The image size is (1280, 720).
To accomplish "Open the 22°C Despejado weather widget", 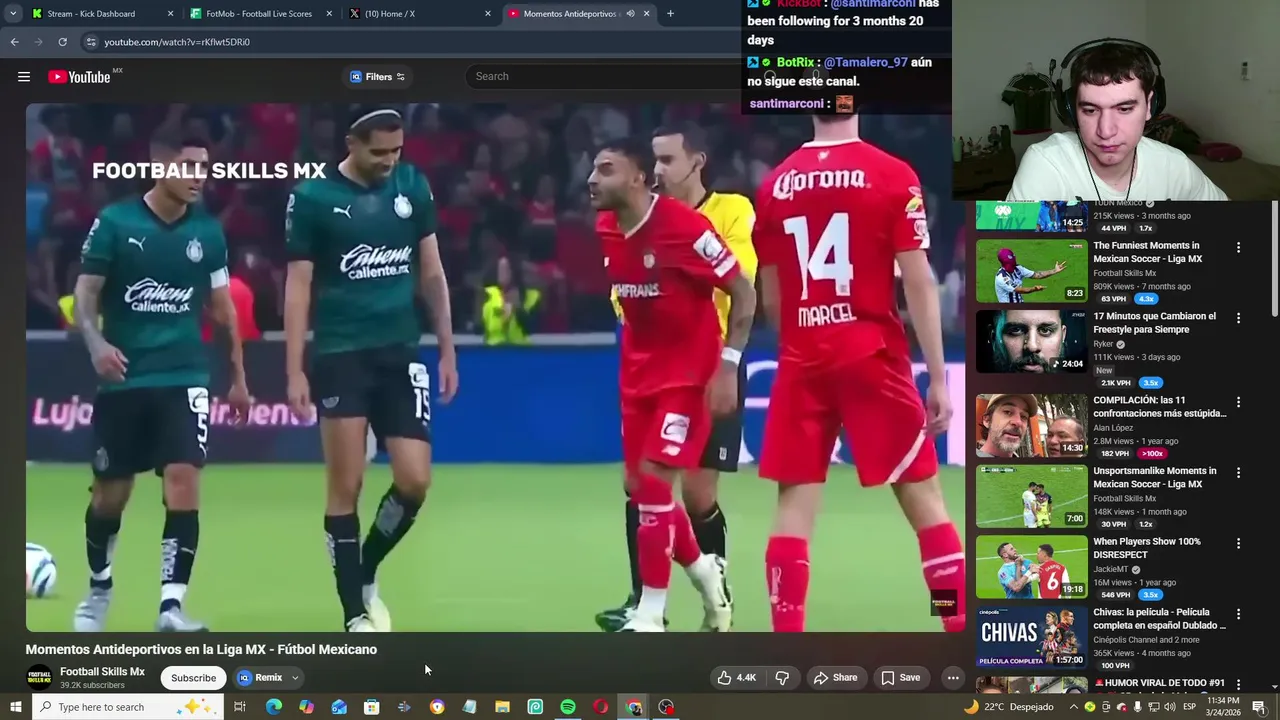I will point(1008,707).
